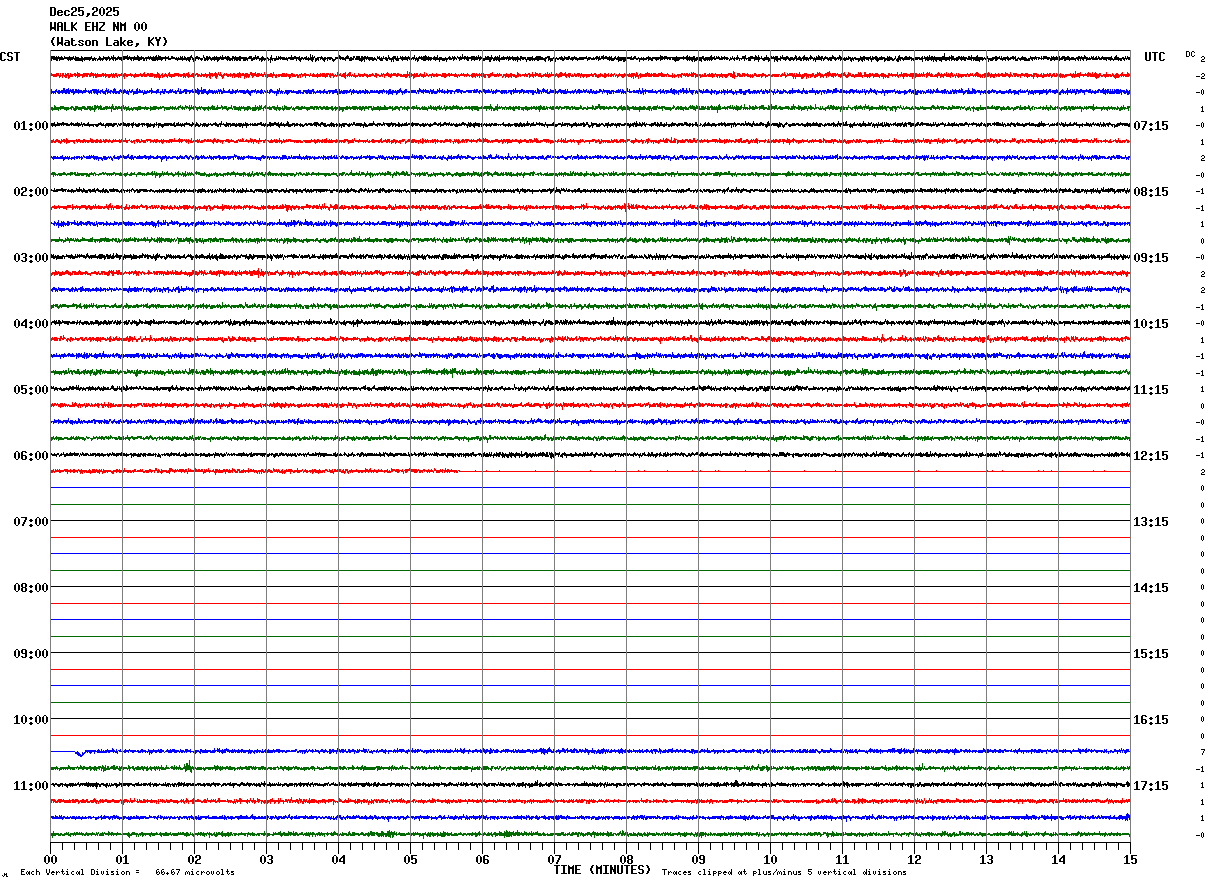Click the DC column header
The width and height of the screenshot is (1210, 886).
click(x=1190, y=54)
